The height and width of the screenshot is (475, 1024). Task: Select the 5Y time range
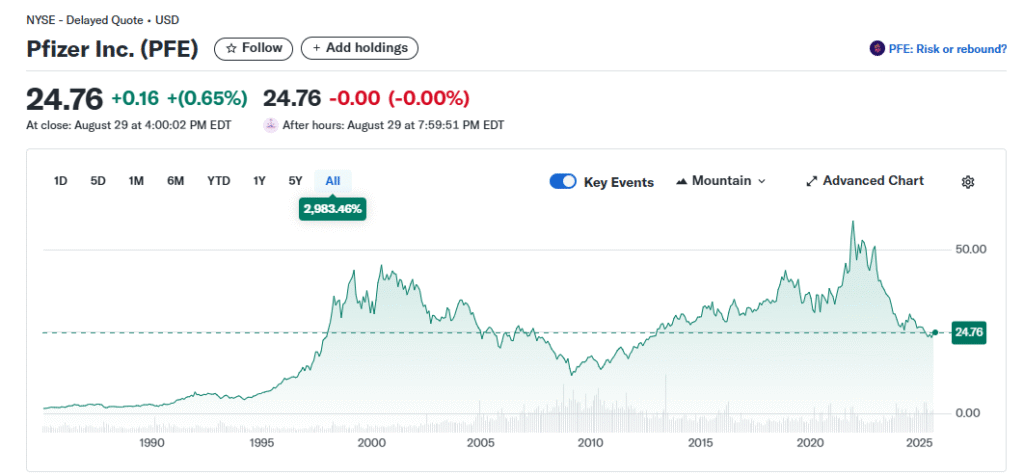[x=295, y=181]
